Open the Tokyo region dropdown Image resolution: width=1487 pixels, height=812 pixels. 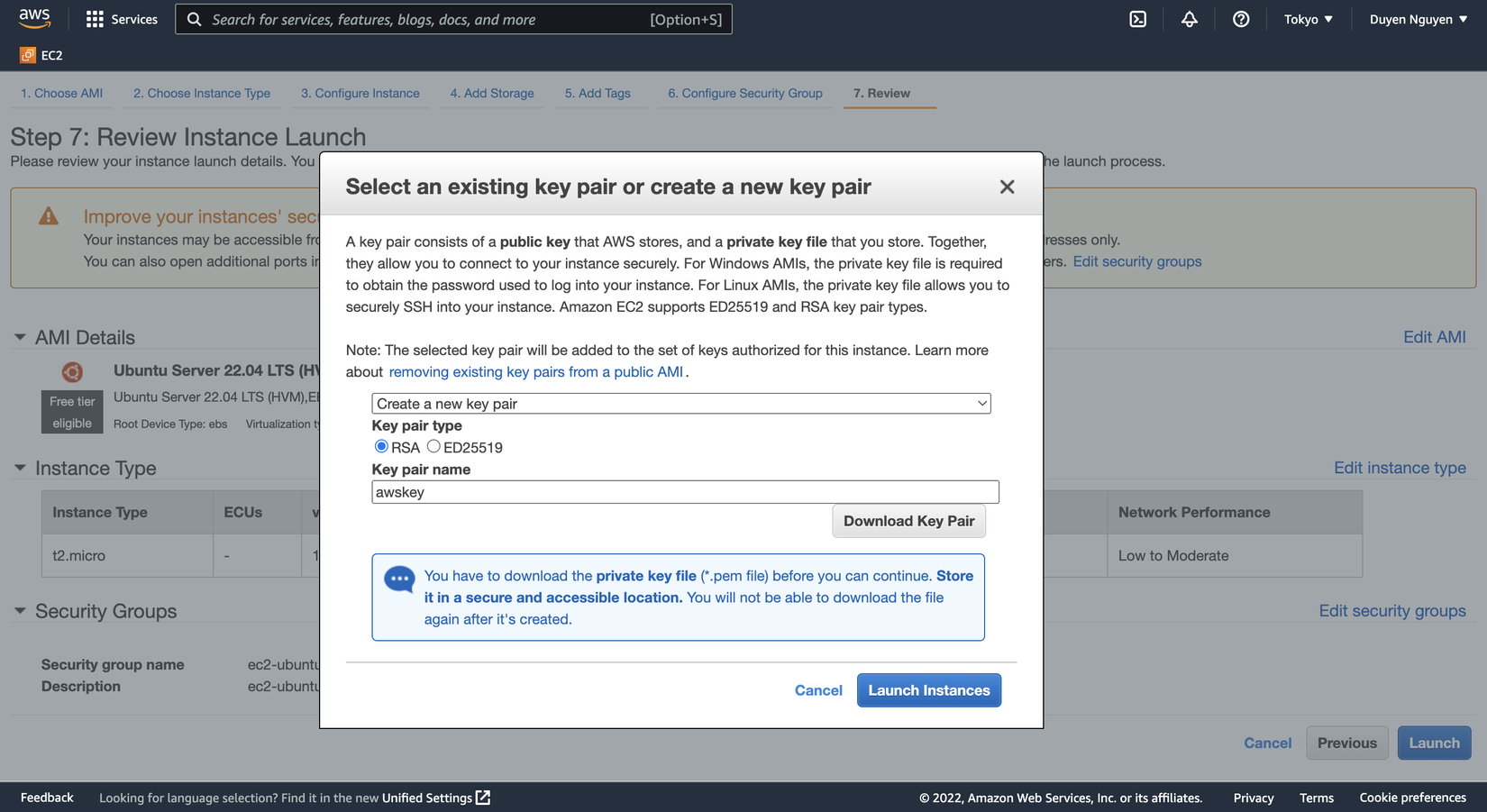click(1308, 19)
